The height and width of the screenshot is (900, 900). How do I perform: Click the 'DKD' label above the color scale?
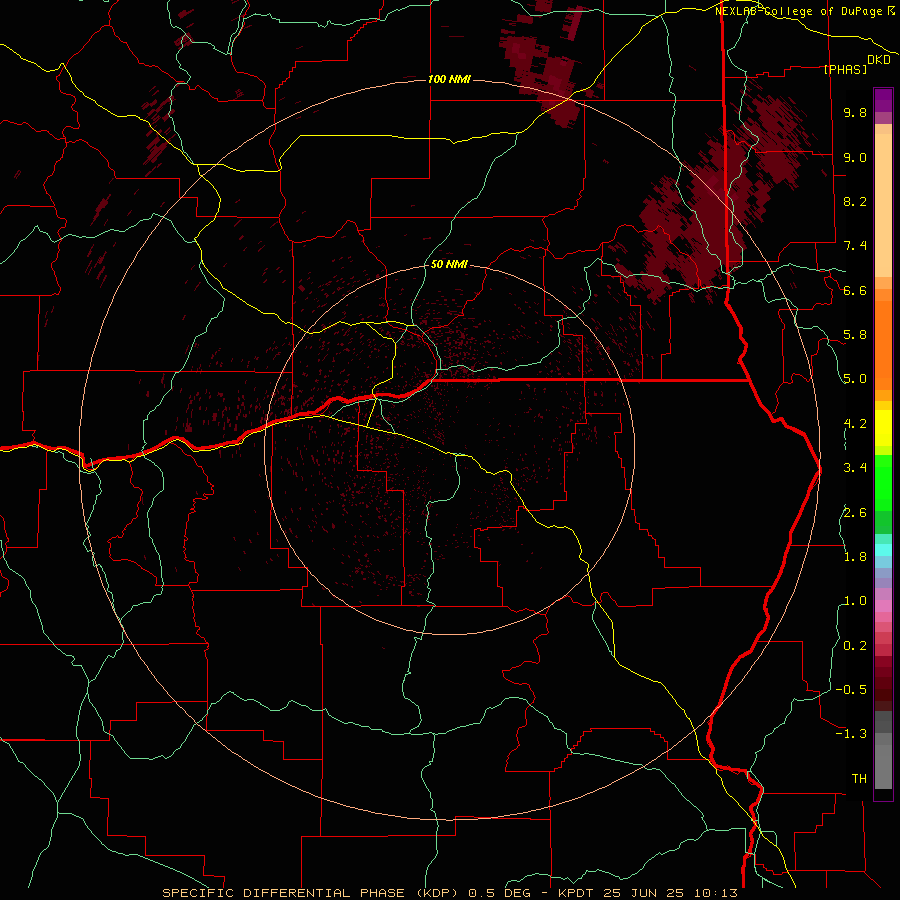point(879,60)
